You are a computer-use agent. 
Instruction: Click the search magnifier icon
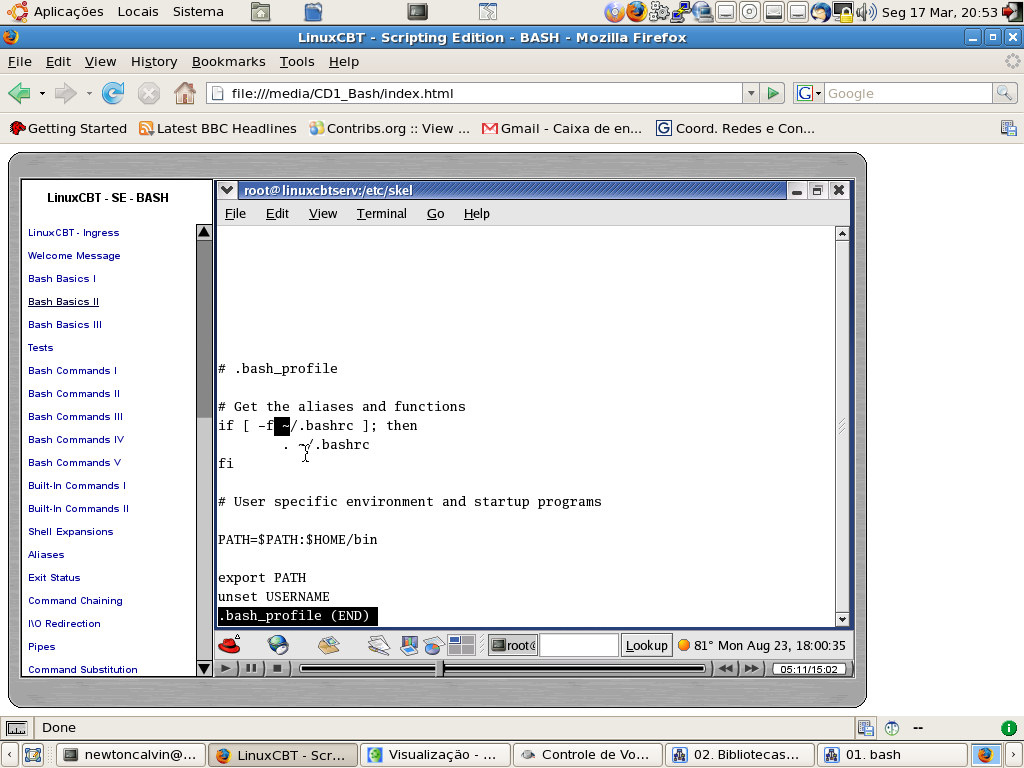[x=1005, y=93]
